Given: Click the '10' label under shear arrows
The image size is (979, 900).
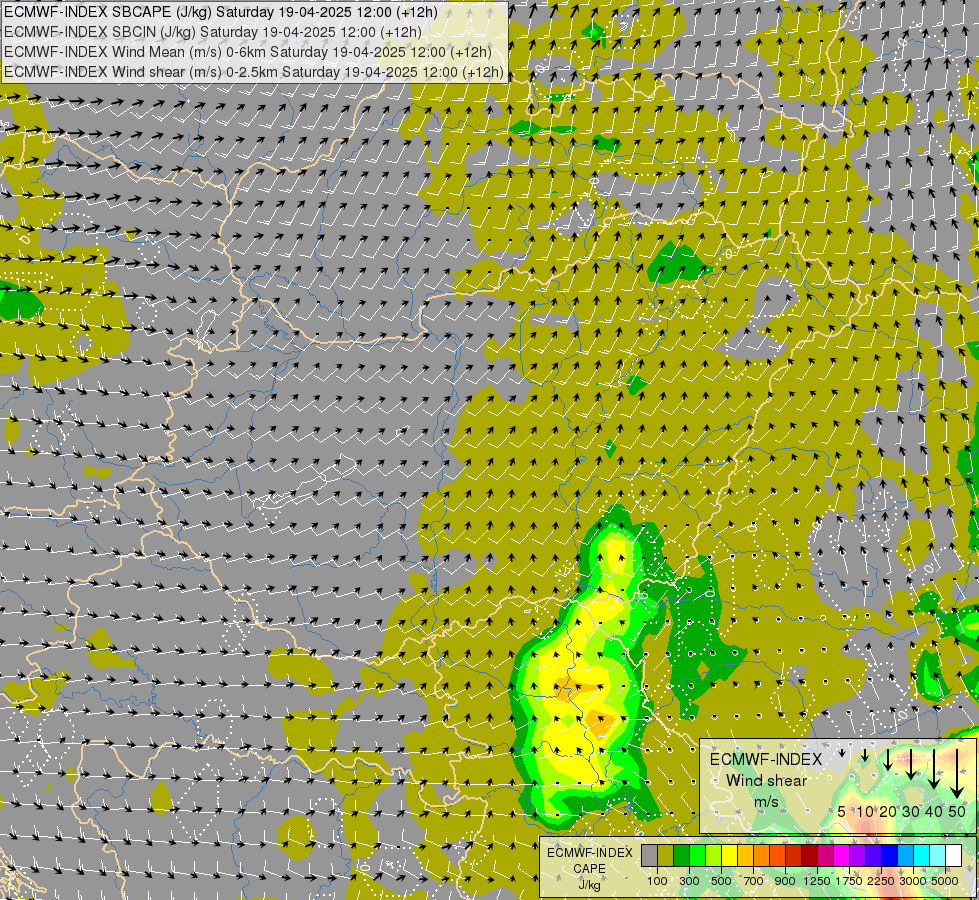Looking at the screenshot, I should [865, 811].
